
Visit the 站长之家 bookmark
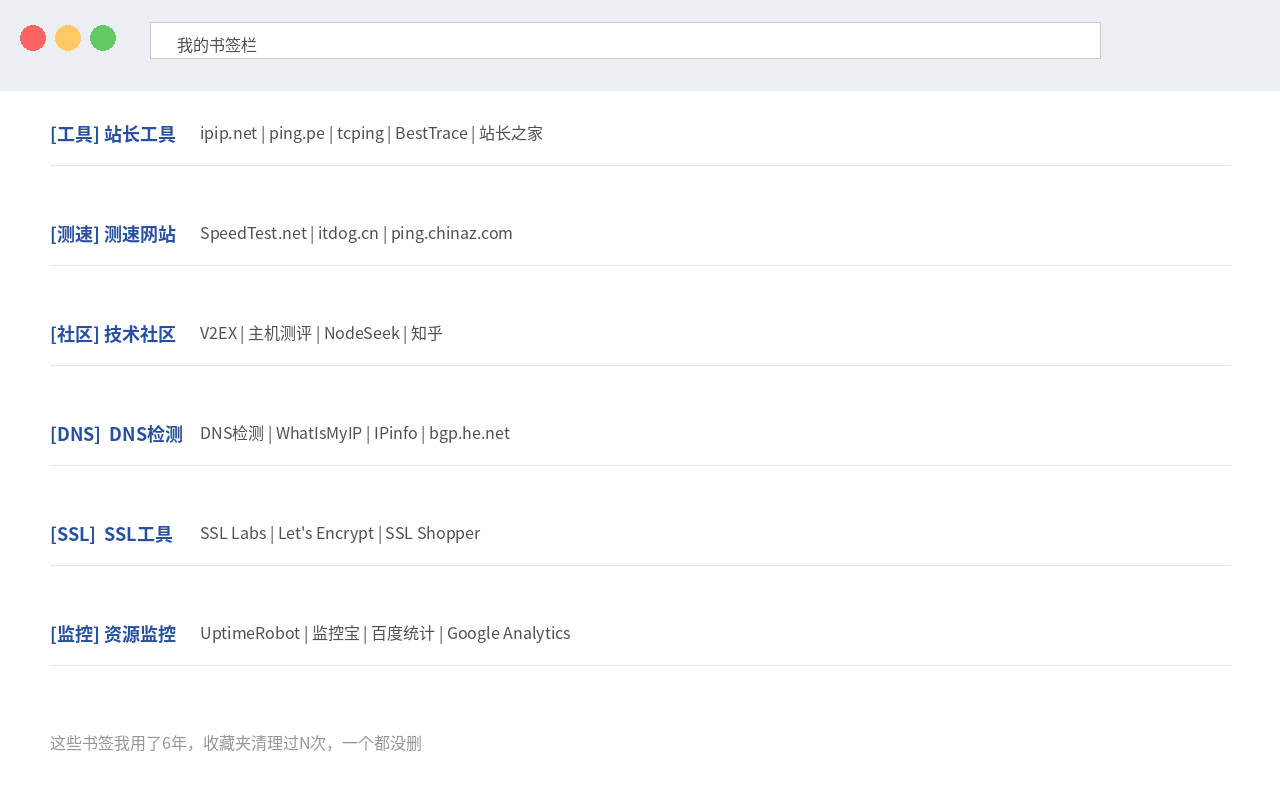coord(511,133)
